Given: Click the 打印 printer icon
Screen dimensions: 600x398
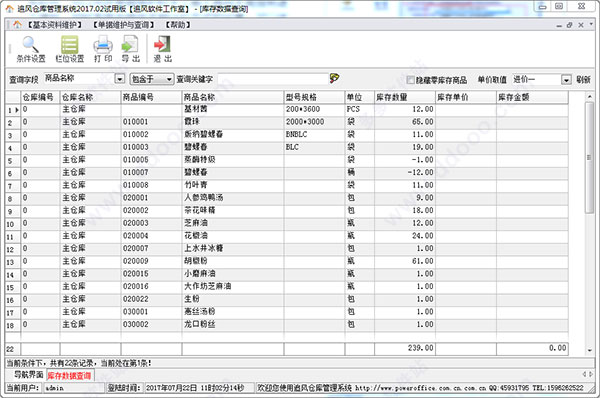Looking at the screenshot, I should (103, 49).
